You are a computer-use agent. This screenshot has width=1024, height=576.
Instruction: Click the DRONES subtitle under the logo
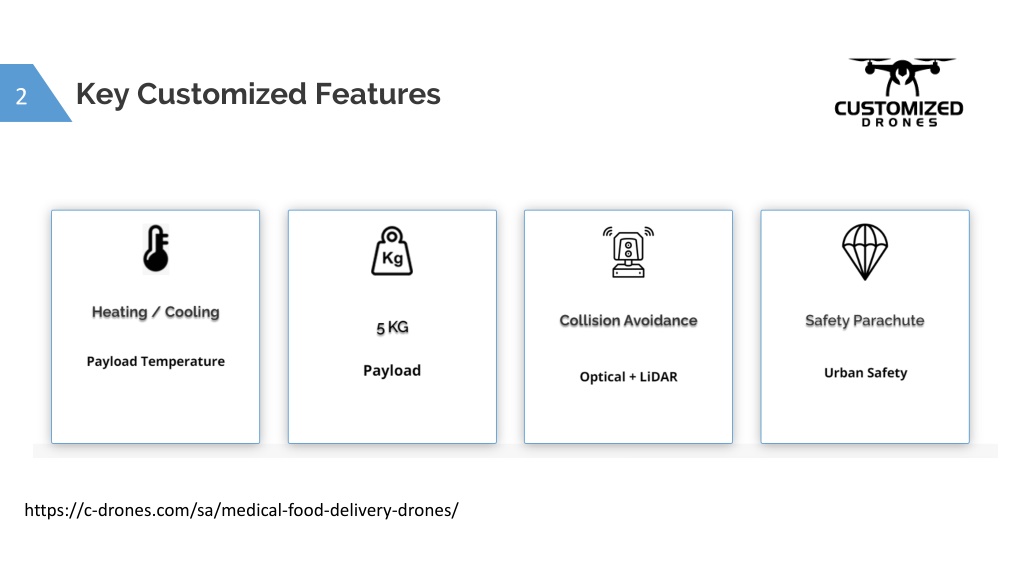[899, 123]
